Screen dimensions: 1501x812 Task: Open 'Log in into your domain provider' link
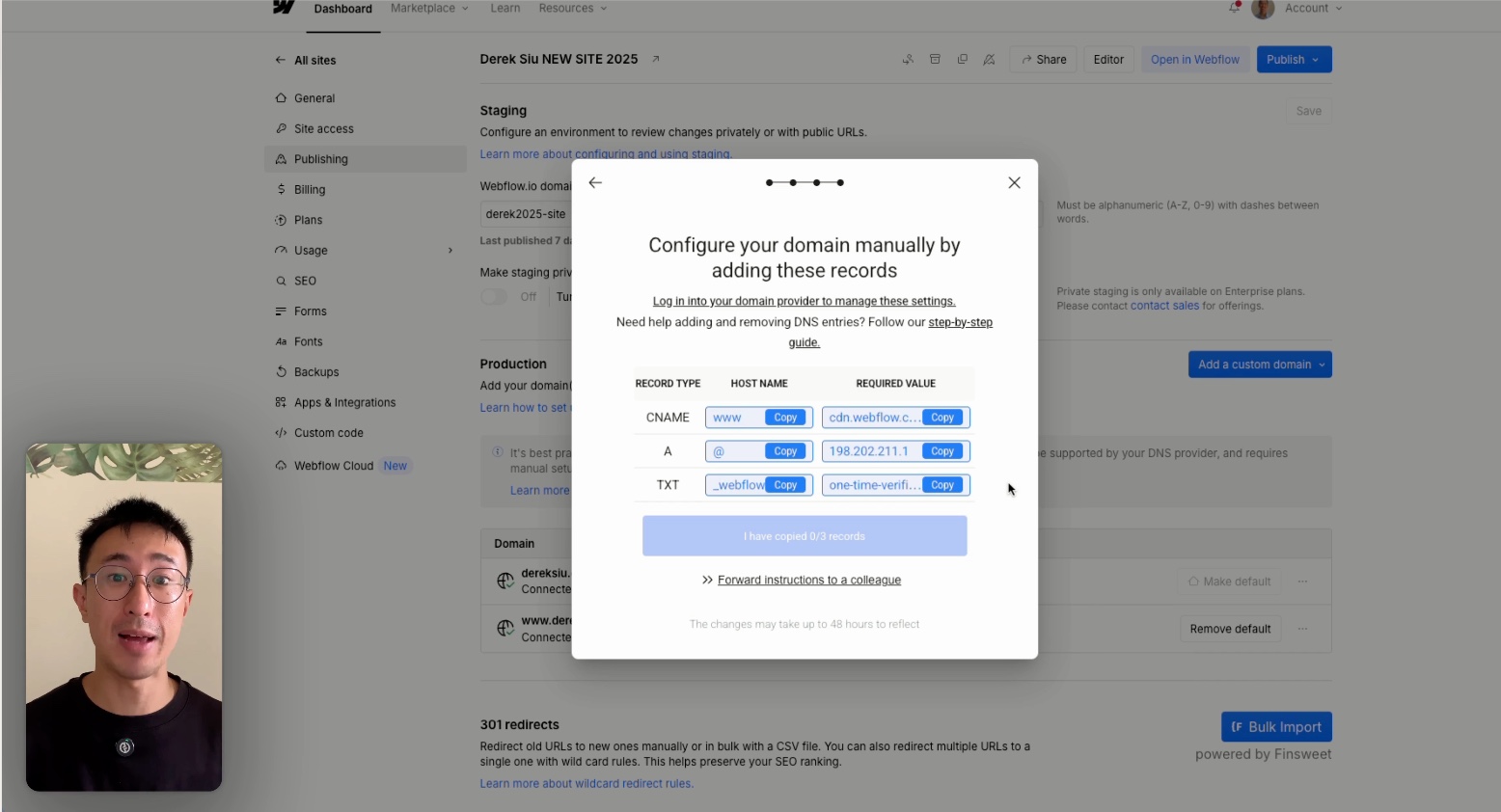[805, 301]
